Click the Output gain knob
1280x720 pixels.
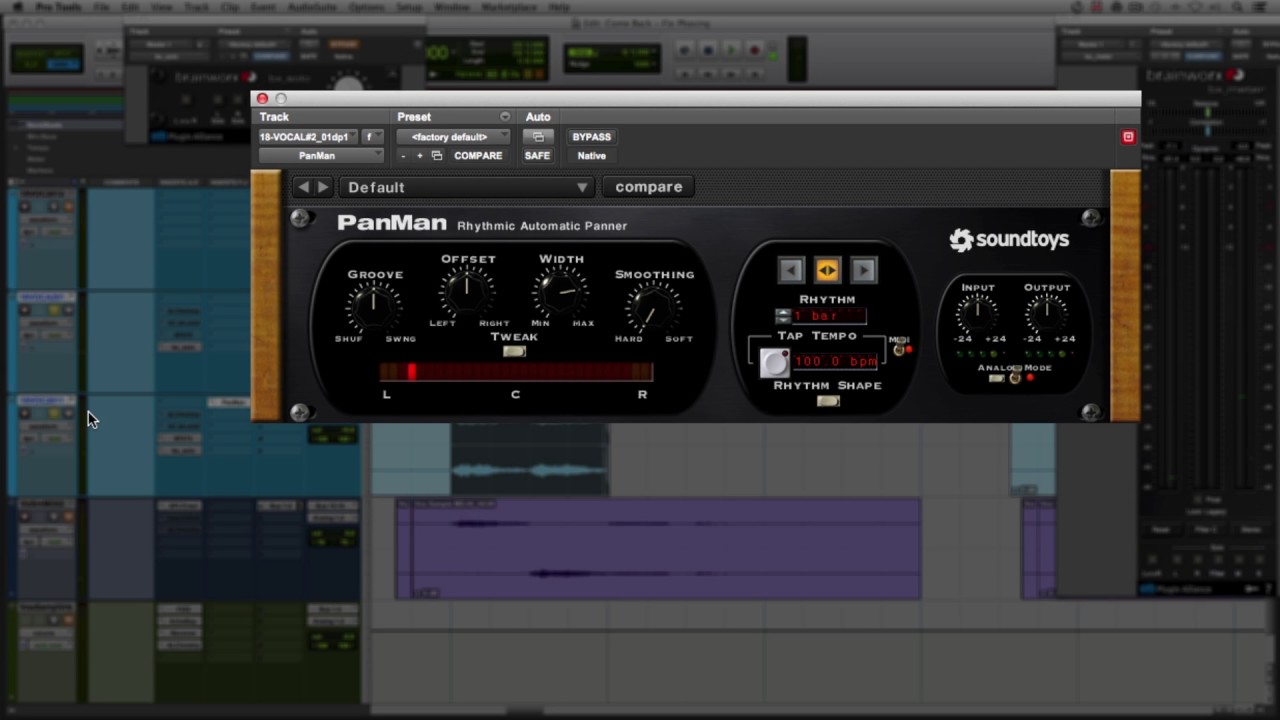point(1046,314)
